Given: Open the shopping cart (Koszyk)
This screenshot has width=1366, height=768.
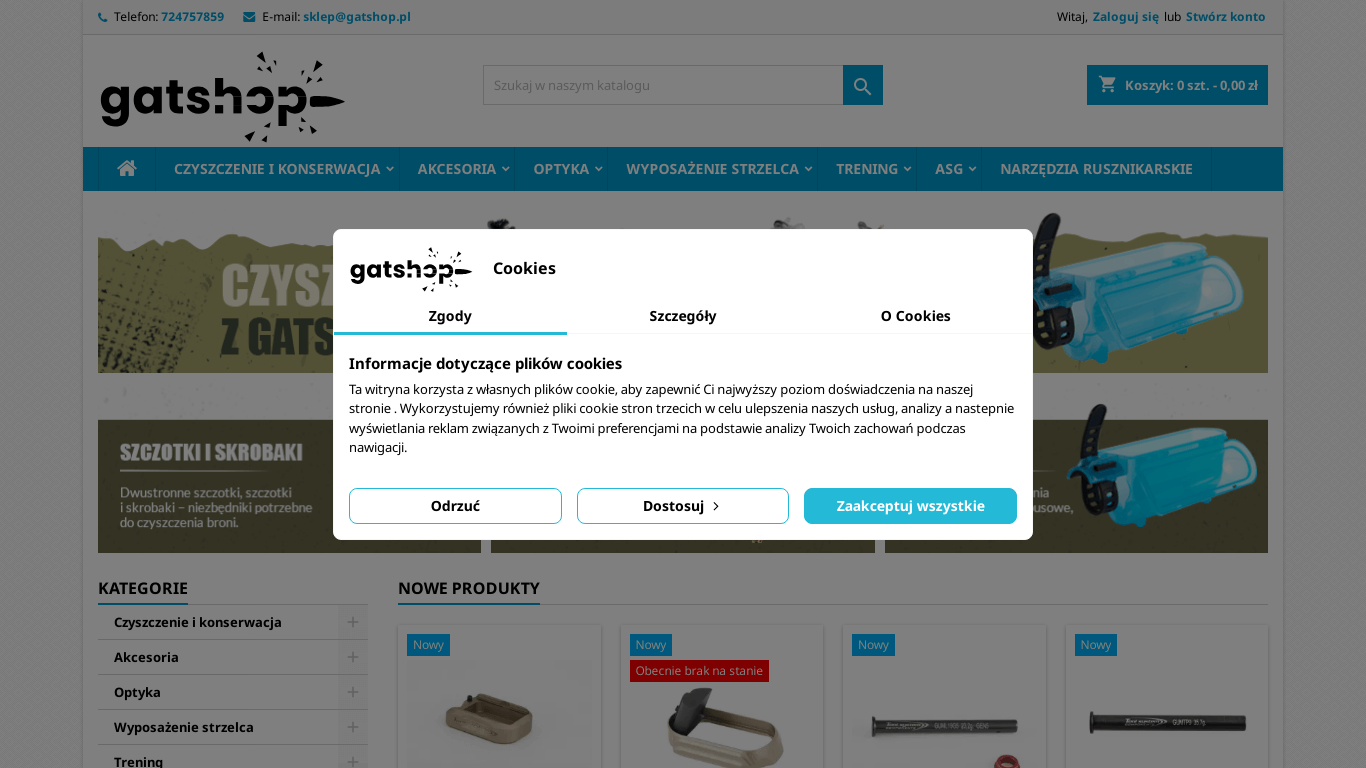Looking at the screenshot, I should click(x=1177, y=85).
